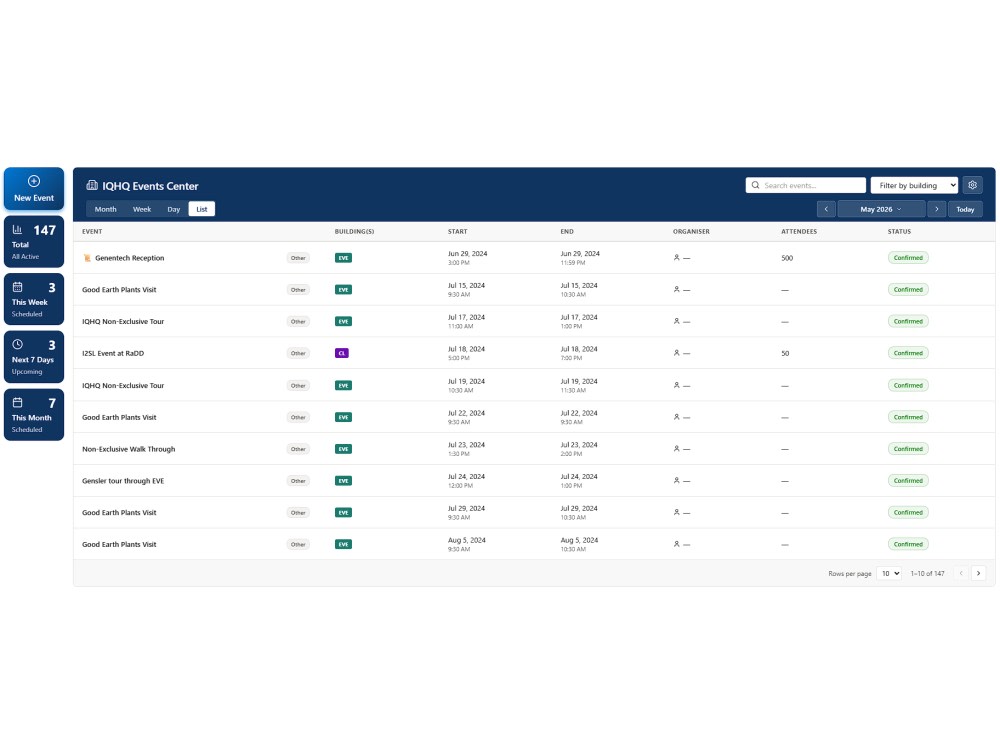Click the IQHQ Events Center building icon

92,186
